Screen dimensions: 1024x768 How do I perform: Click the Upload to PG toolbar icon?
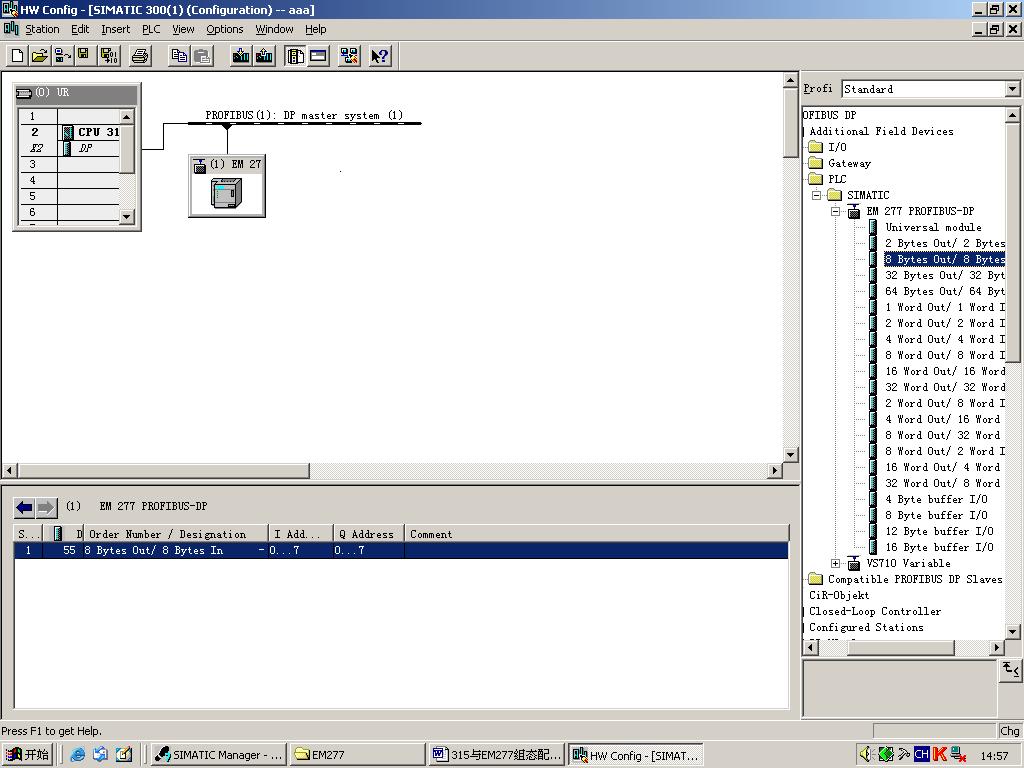pyautogui.click(x=264, y=56)
